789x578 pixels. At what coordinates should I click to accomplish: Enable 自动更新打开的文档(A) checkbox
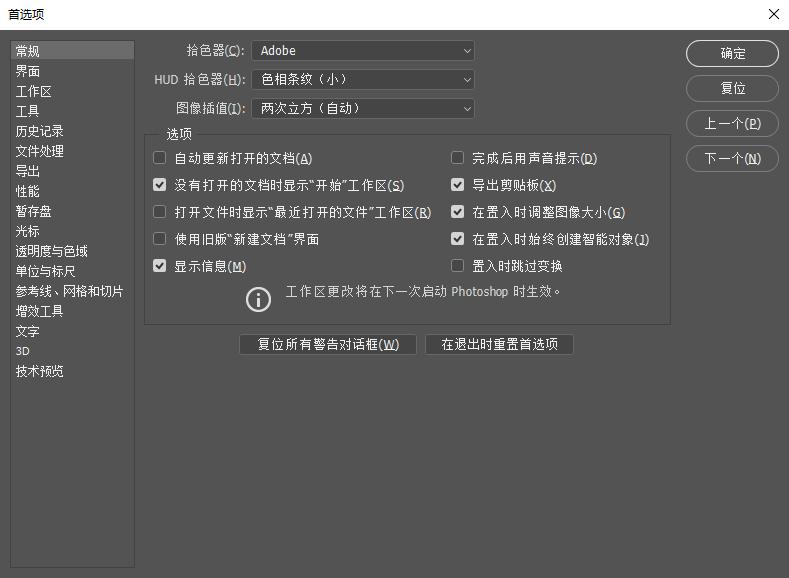click(160, 158)
